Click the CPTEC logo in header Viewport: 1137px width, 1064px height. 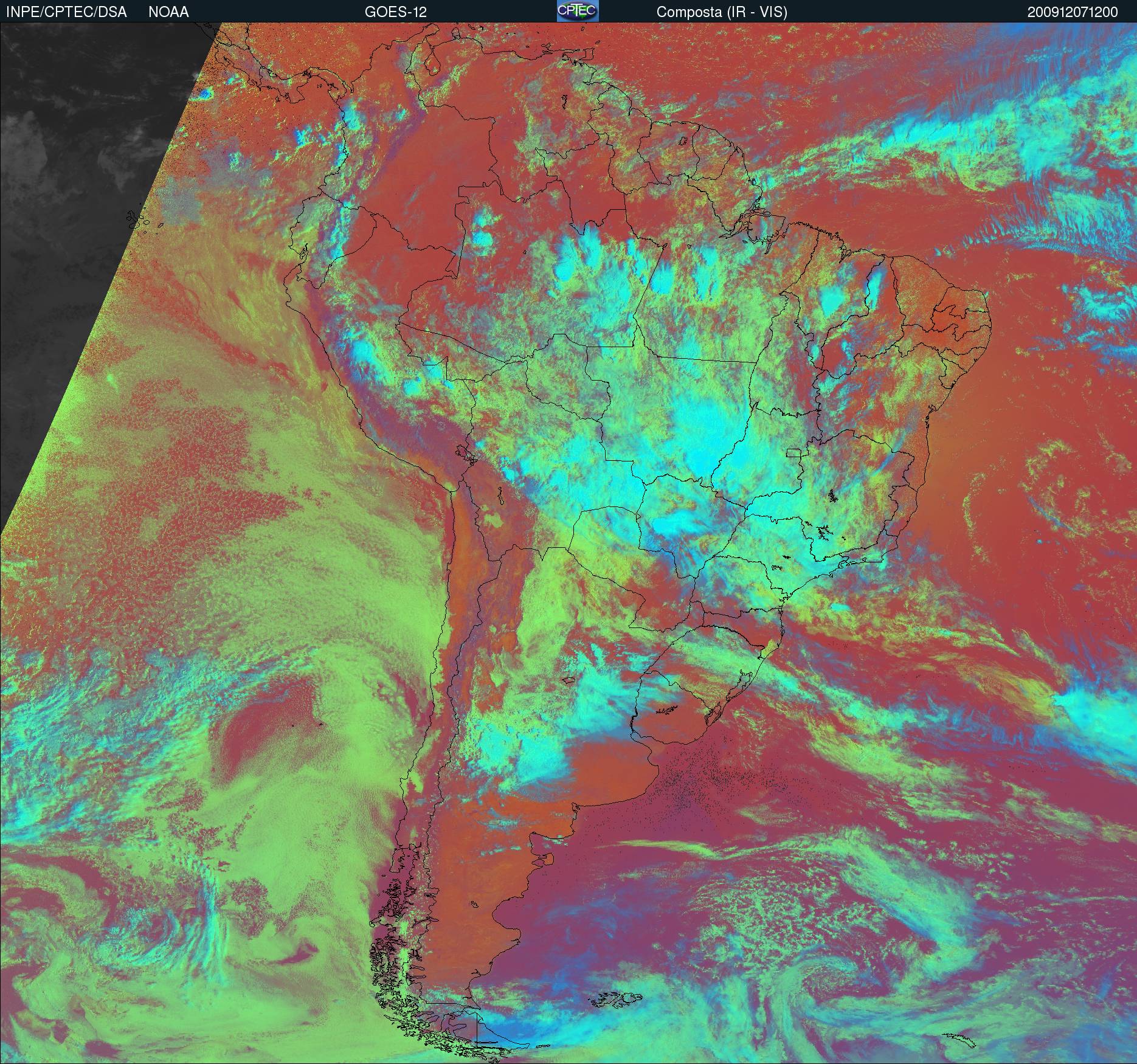pos(578,11)
